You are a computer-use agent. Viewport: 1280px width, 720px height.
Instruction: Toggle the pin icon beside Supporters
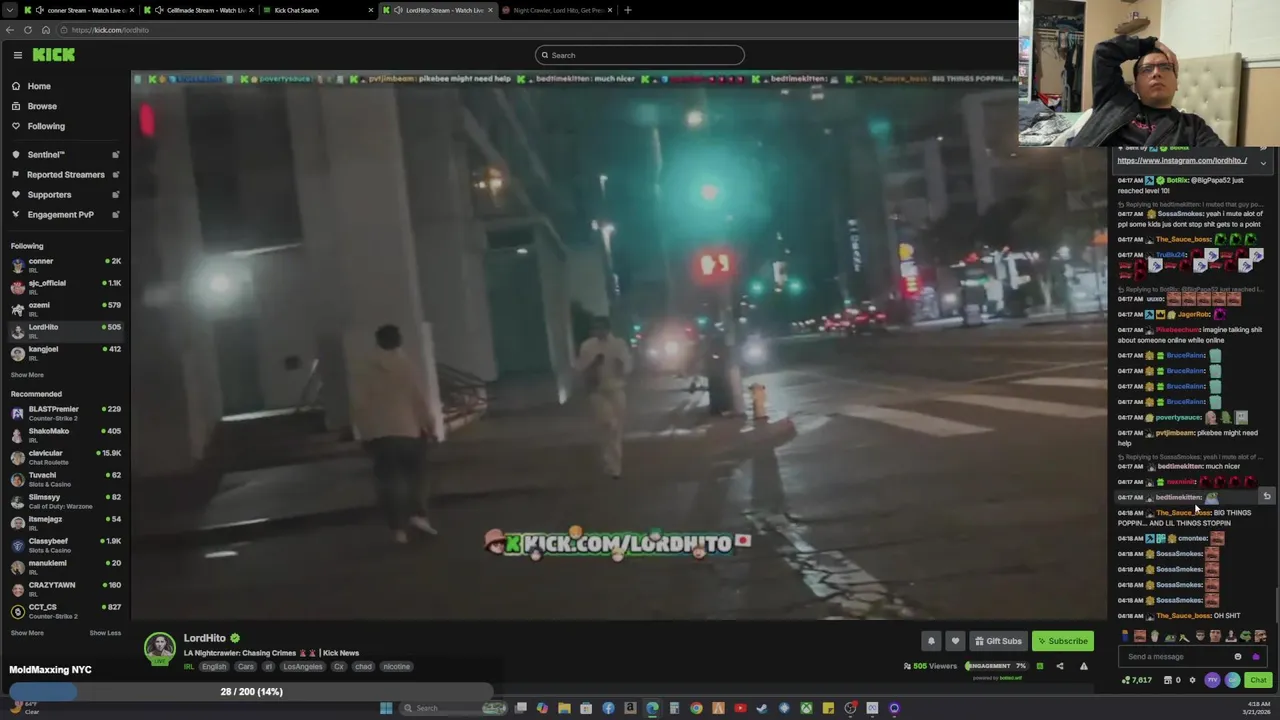coord(116,194)
